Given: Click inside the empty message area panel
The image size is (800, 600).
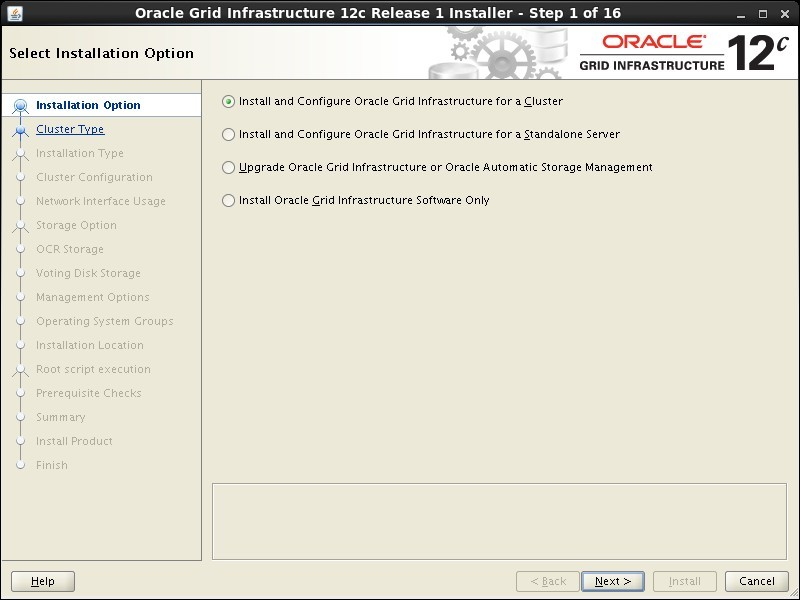Looking at the screenshot, I should click(x=499, y=521).
